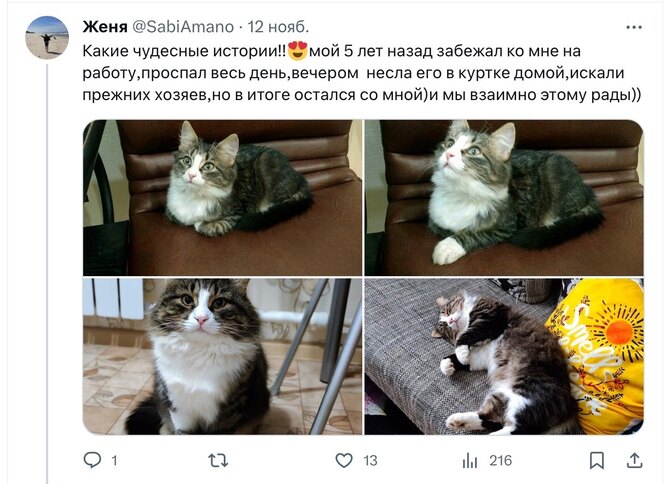Click the heart-eyes emoji in the tweet

pos(297,51)
